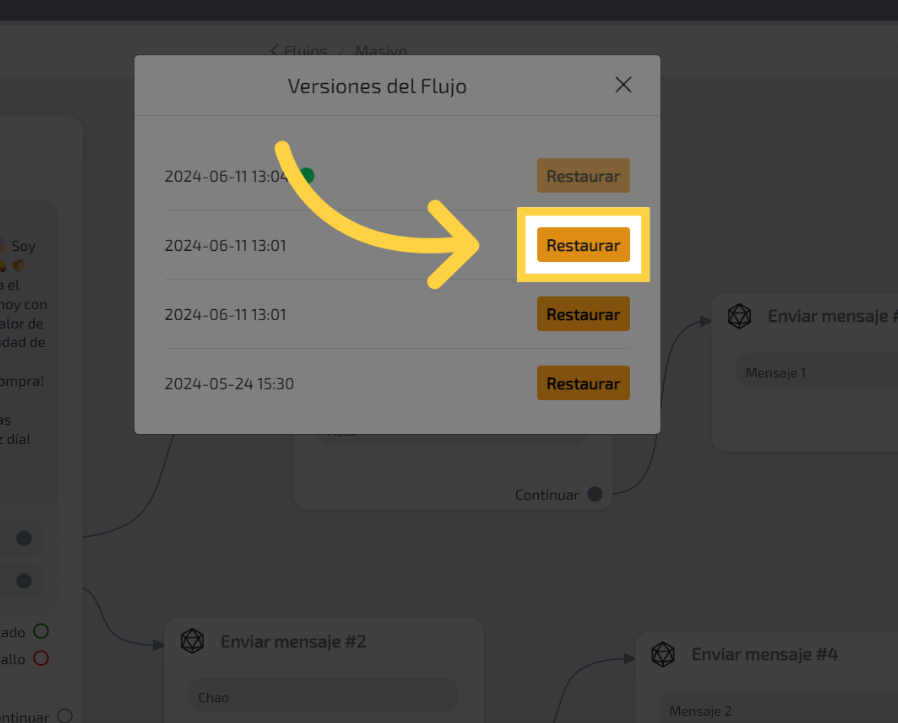898x723 pixels.
Task: Click the Enviar mensaje #1 node icon
Action: 739,316
